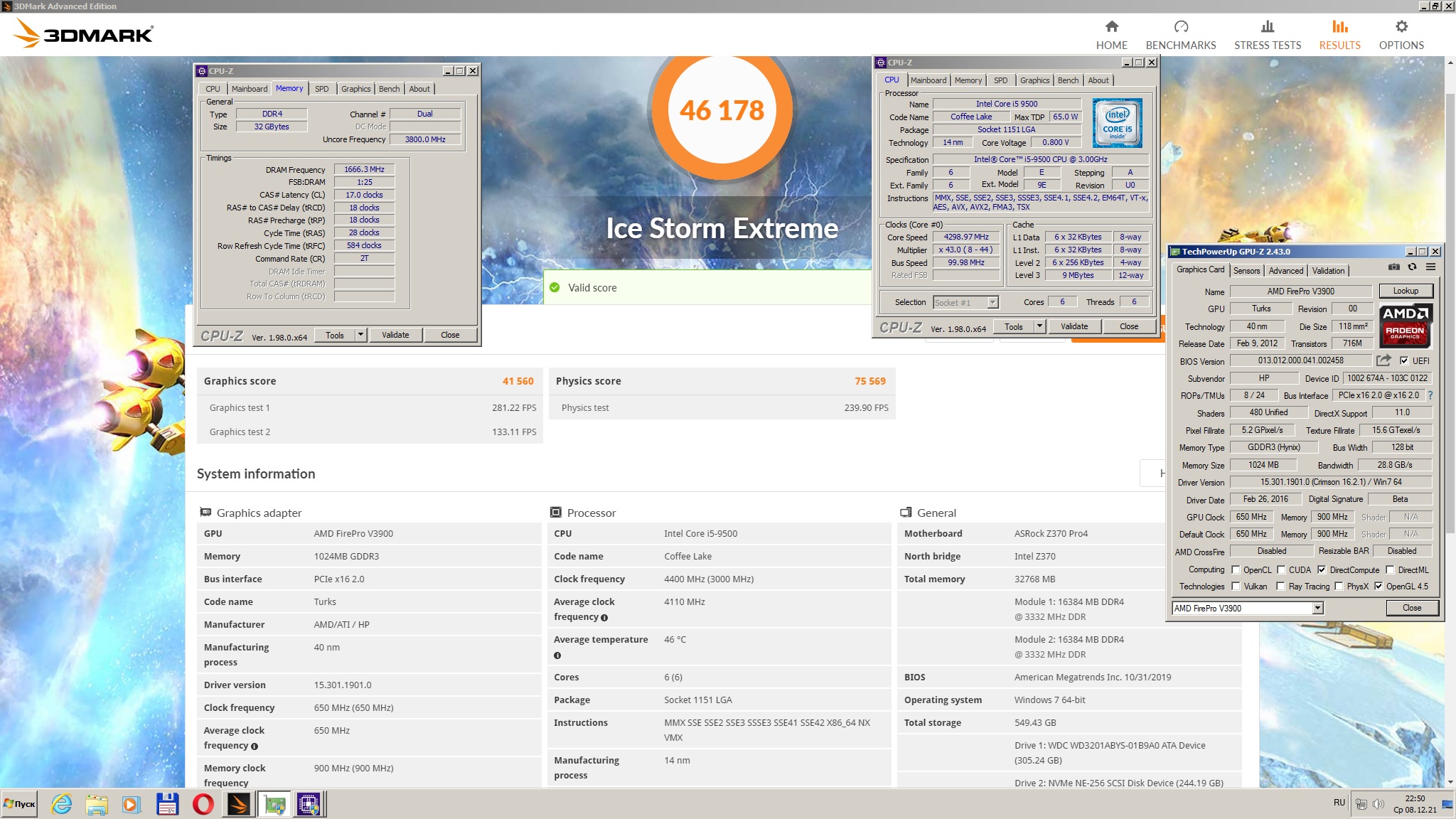Screen dimensions: 1456x819
Task: Open the GPU-Z hamburger menu
Action: (x=1430, y=267)
